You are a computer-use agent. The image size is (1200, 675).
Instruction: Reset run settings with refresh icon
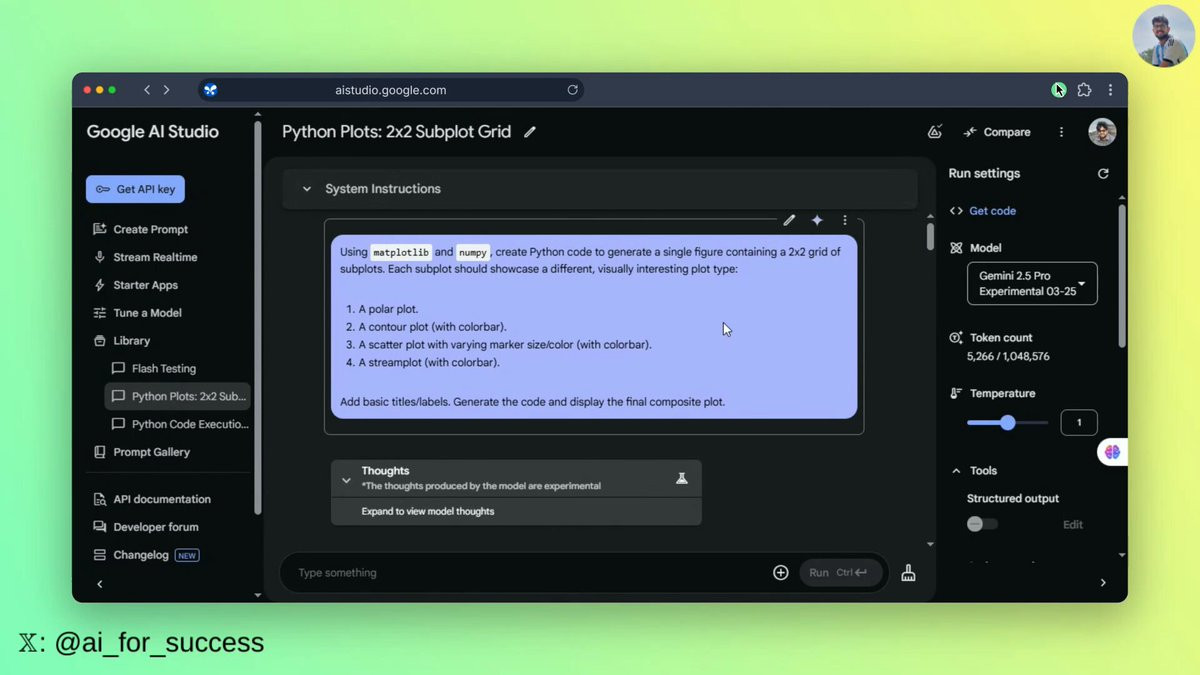(x=1103, y=174)
